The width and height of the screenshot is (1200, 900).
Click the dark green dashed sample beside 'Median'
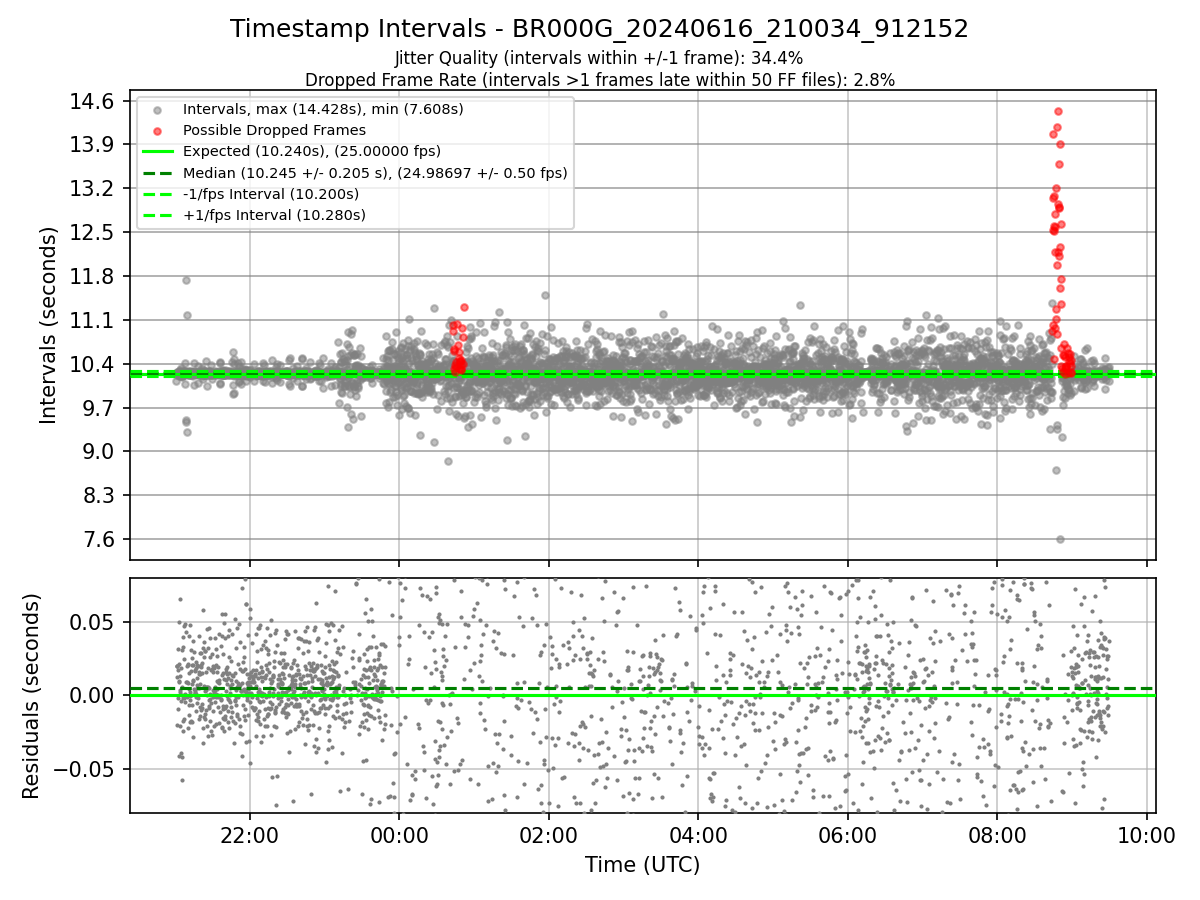click(x=159, y=173)
